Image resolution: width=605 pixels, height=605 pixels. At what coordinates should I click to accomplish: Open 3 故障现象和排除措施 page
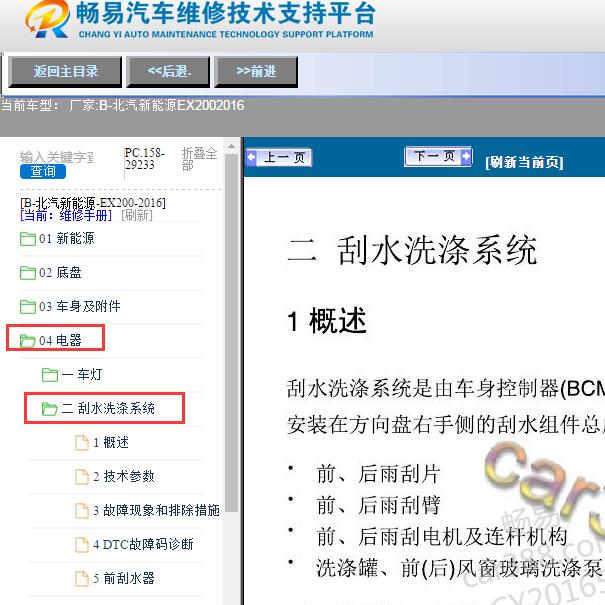(x=156, y=510)
